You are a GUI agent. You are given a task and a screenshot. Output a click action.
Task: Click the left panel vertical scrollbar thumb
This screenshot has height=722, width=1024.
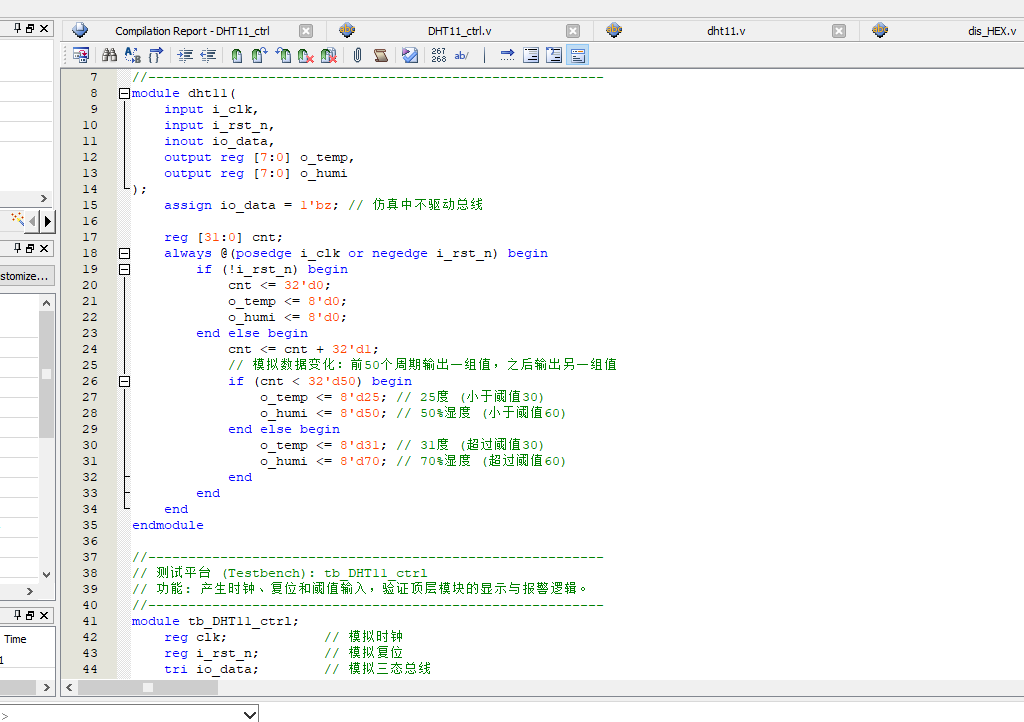coord(46,374)
